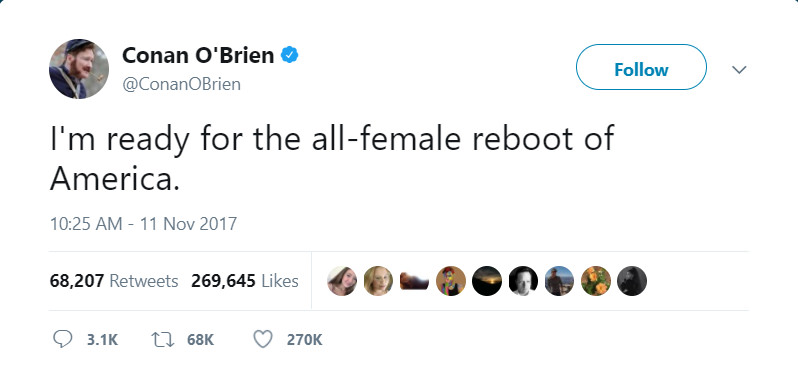Open first liker avatar with long hair
Image resolution: width=798 pixels, height=372 pixels.
(342, 281)
